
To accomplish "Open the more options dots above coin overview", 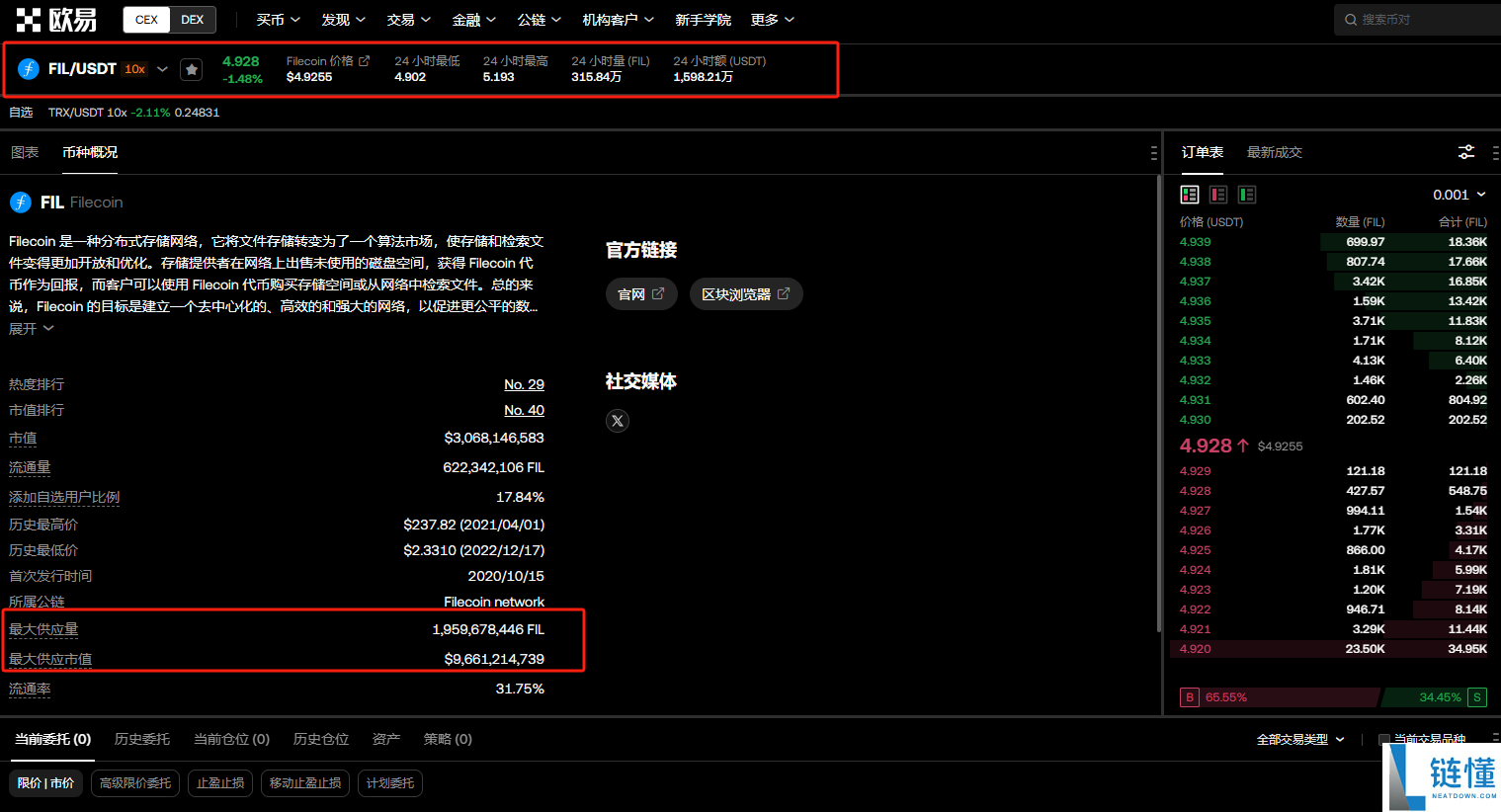I will pyautogui.click(x=1153, y=153).
